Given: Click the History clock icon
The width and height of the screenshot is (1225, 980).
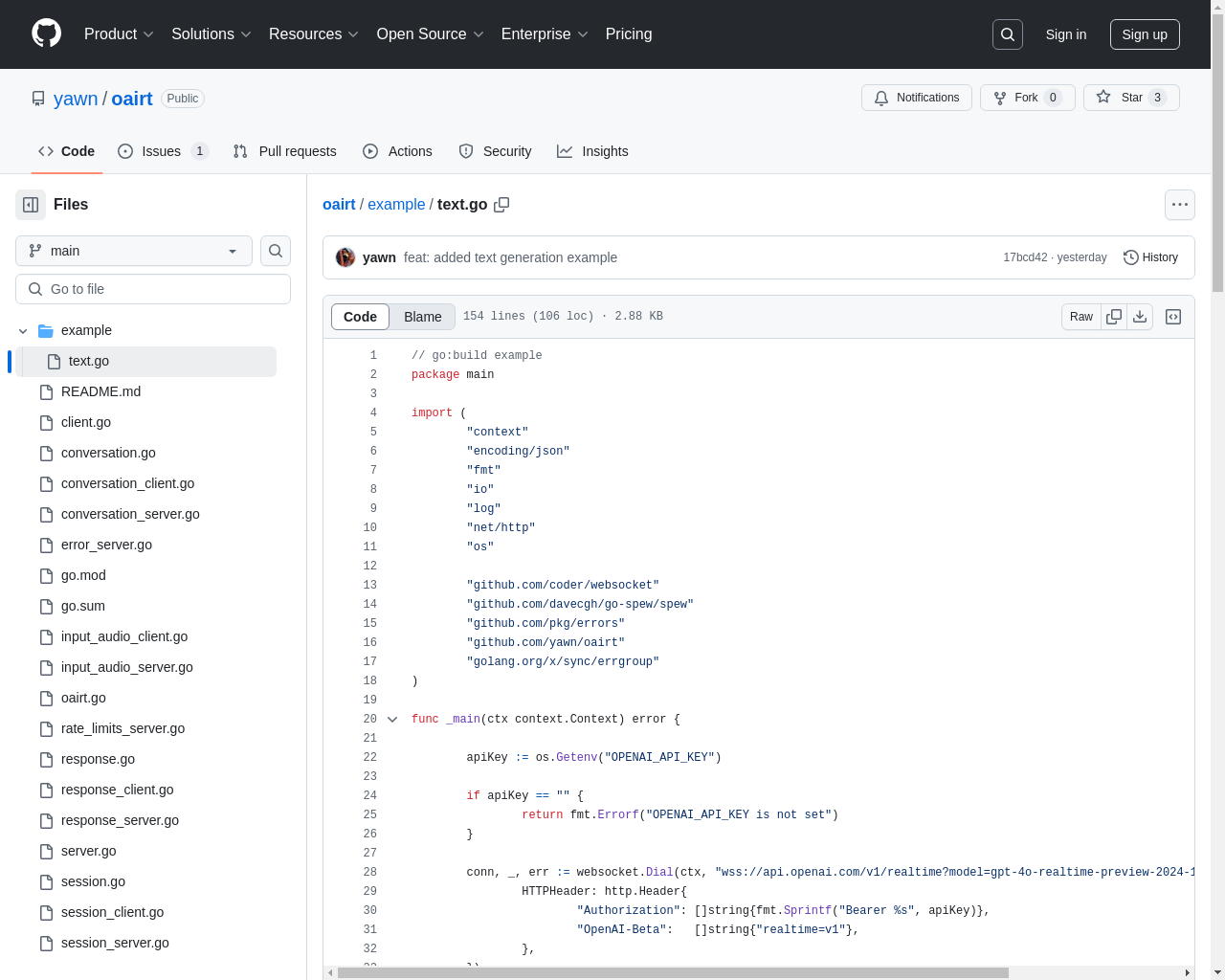Looking at the screenshot, I should pos(1130,257).
